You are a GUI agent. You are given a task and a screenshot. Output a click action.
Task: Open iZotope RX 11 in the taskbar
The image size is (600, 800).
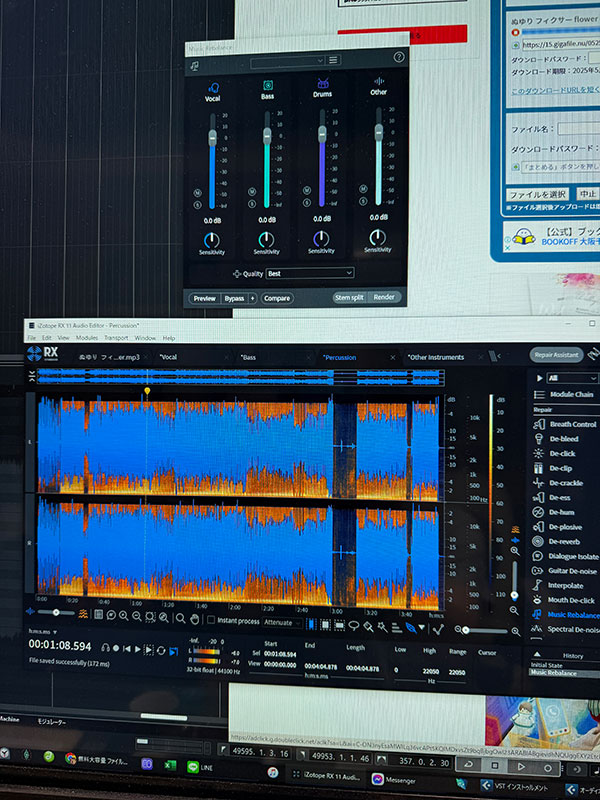(x=327, y=777)
